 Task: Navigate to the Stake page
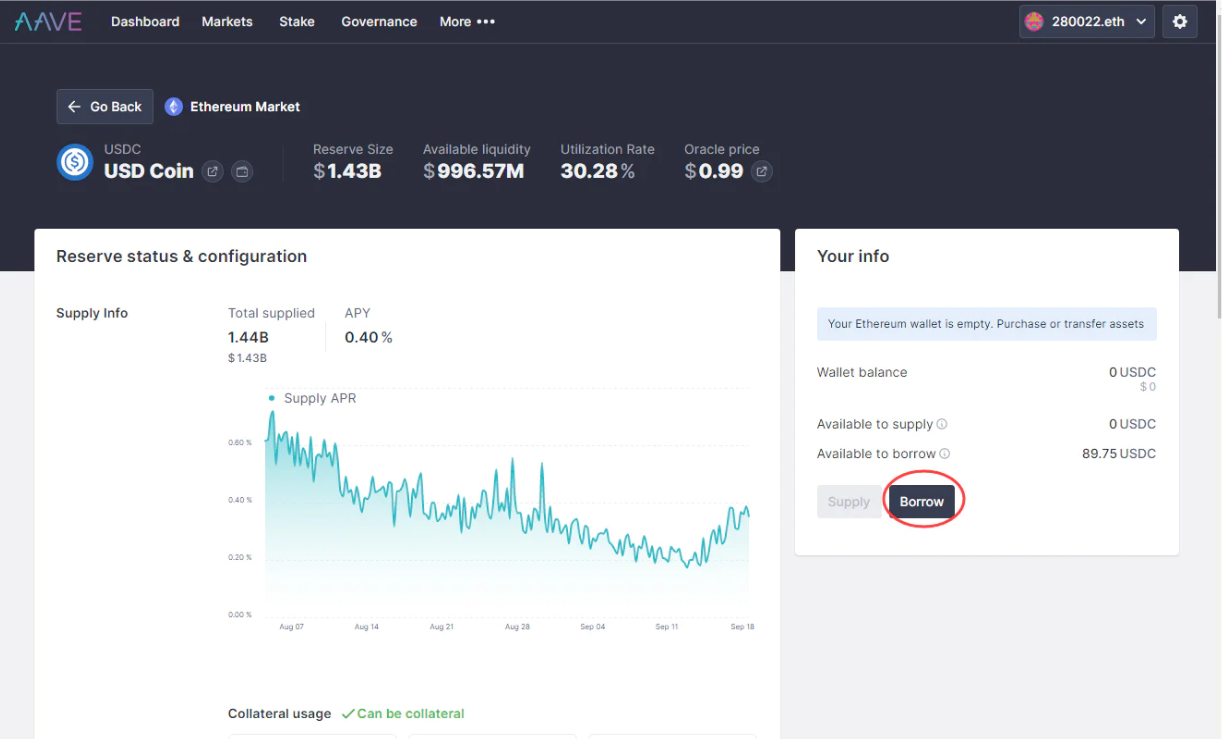click(297, 21)
